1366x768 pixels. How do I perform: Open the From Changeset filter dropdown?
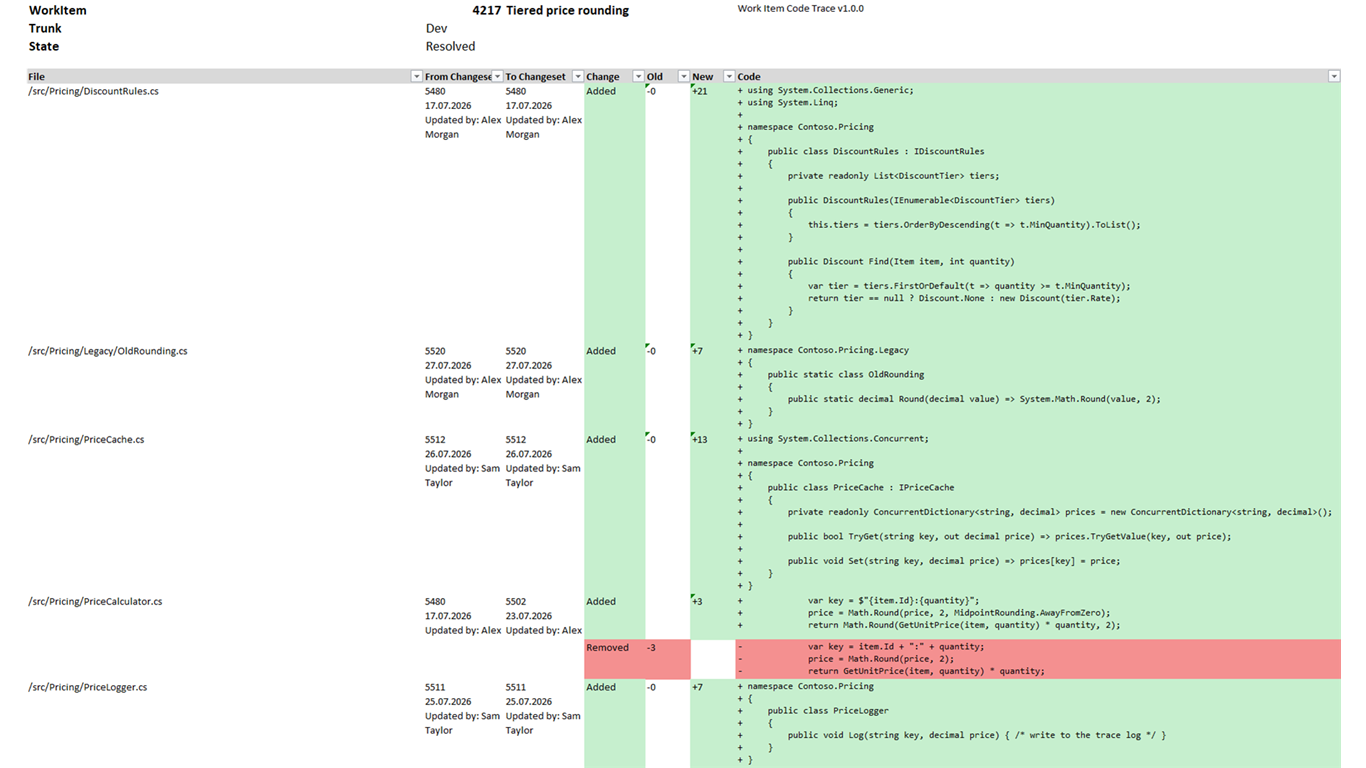pos(498,77)
